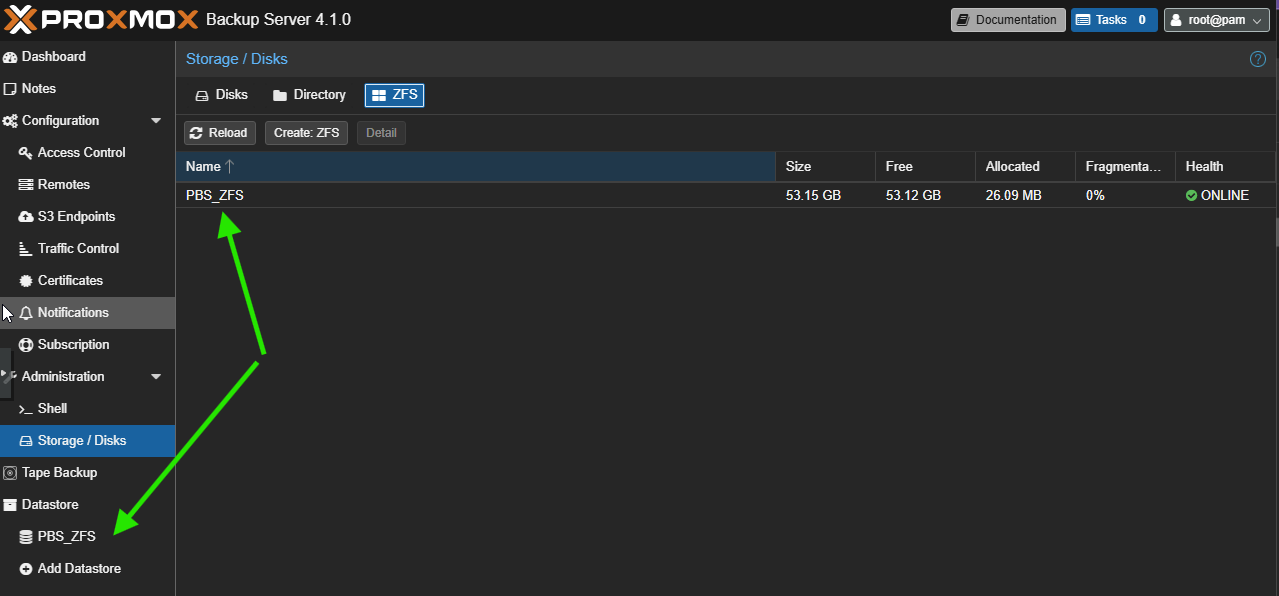The image size is (1279, 596).
Task: Open Access Control key icon
Action: [x=26, y=153]
